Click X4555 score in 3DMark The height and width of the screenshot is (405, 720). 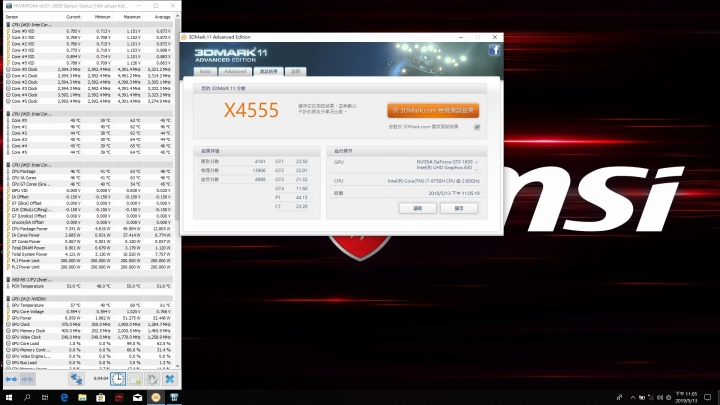point(251,111)
